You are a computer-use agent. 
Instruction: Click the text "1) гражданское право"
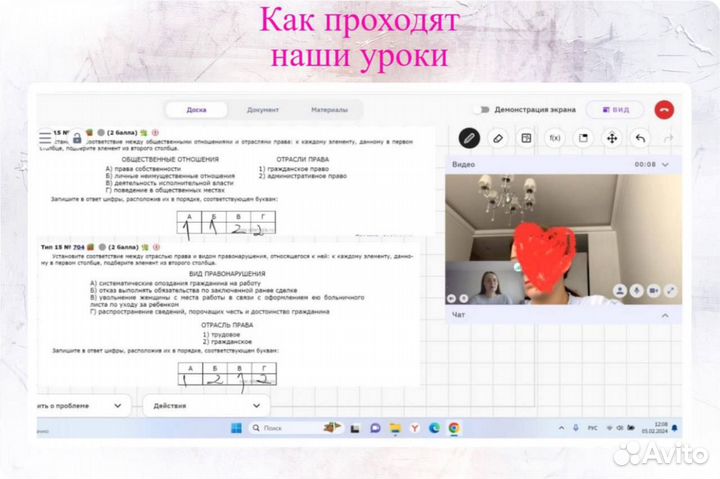[x=294, y=169]
